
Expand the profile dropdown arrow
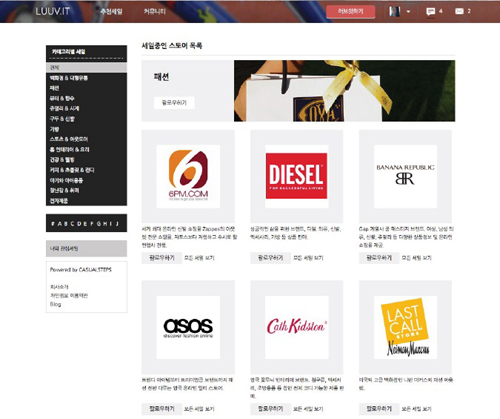[x=408, y=12]
